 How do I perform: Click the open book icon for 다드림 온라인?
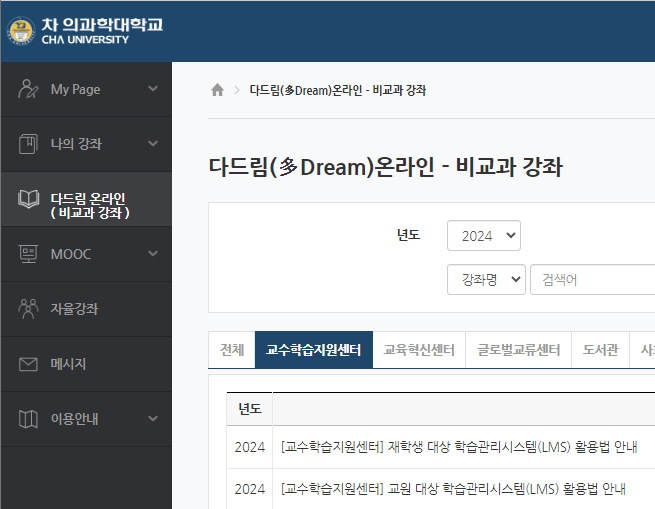[x=29, y=199]
